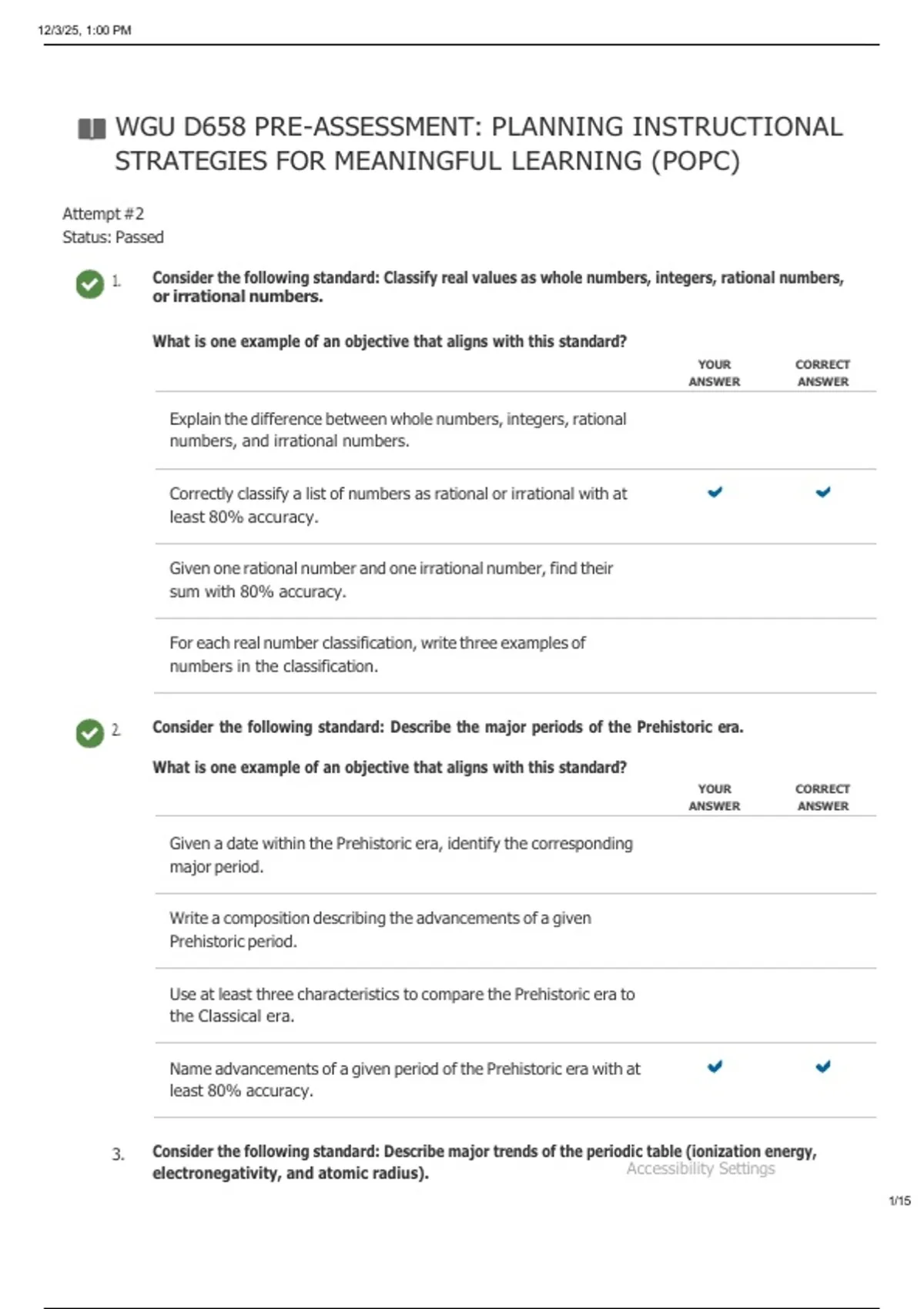Click the 'Status: Passed' label
This screenshot has width=924, height=1309.
pyautogui.click(x=113, y=237)
